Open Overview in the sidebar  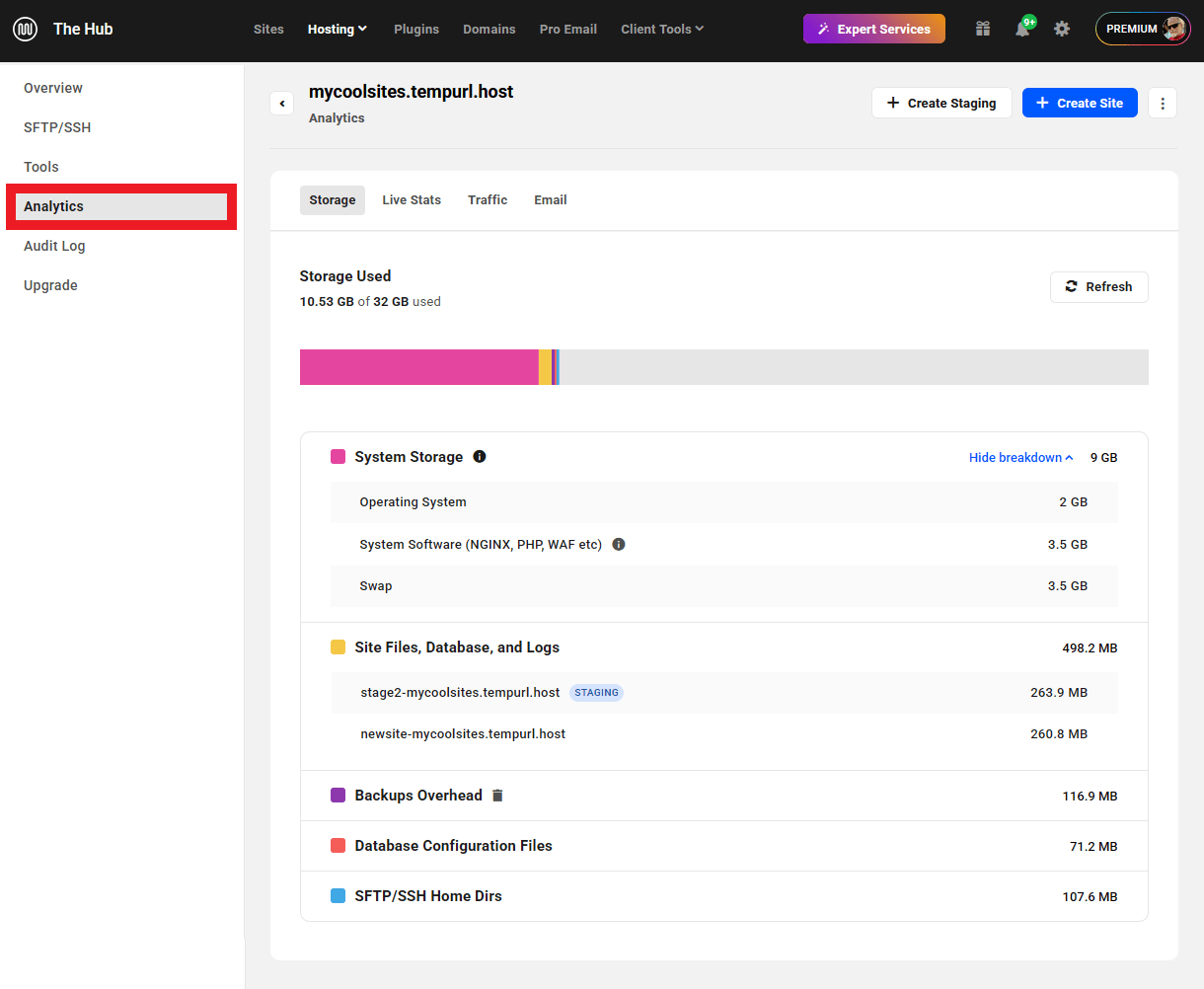[53, 88]
